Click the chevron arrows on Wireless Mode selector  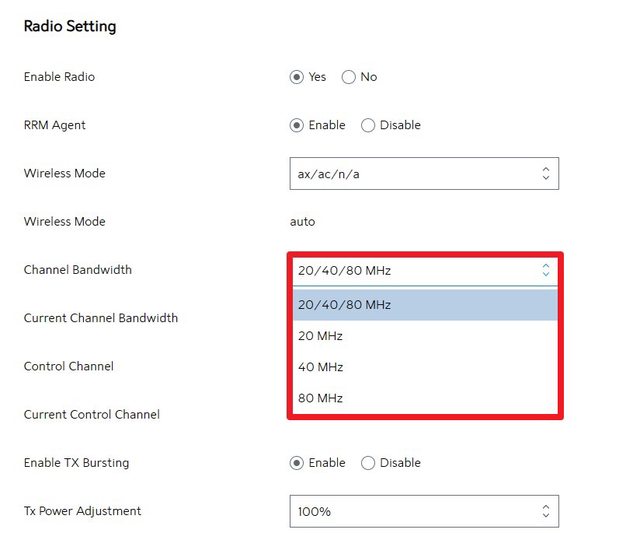[545, 173]
